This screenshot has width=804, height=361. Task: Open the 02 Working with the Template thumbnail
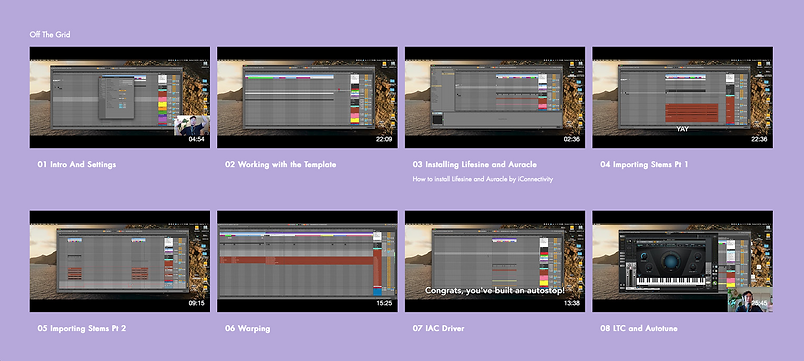pyautogui.click(x=307, y=97)
